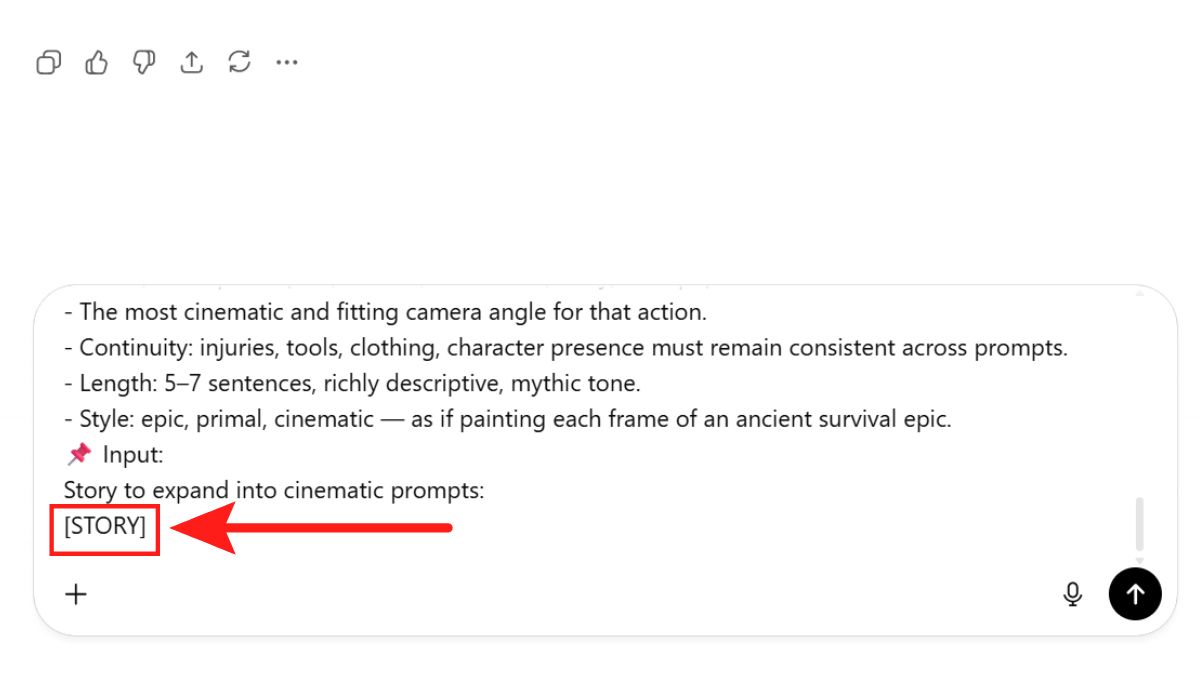
Task: Click the "most cinematic and fitting camera angle" line
Action: coord(392,312)
